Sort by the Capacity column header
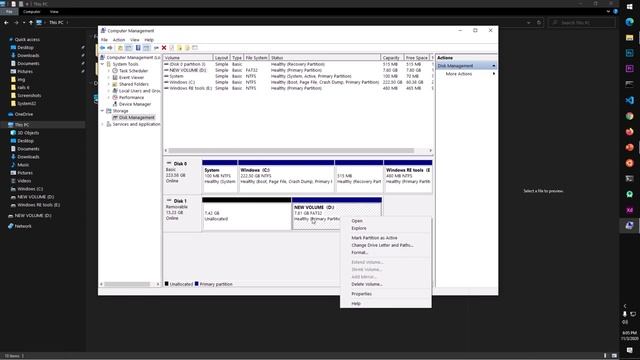 392,58
